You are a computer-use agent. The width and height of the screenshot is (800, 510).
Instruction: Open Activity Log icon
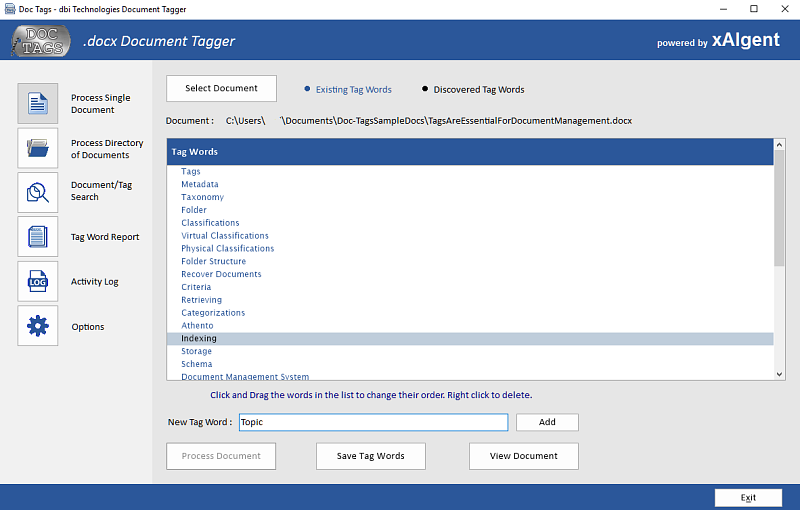[x=38, y=282]
